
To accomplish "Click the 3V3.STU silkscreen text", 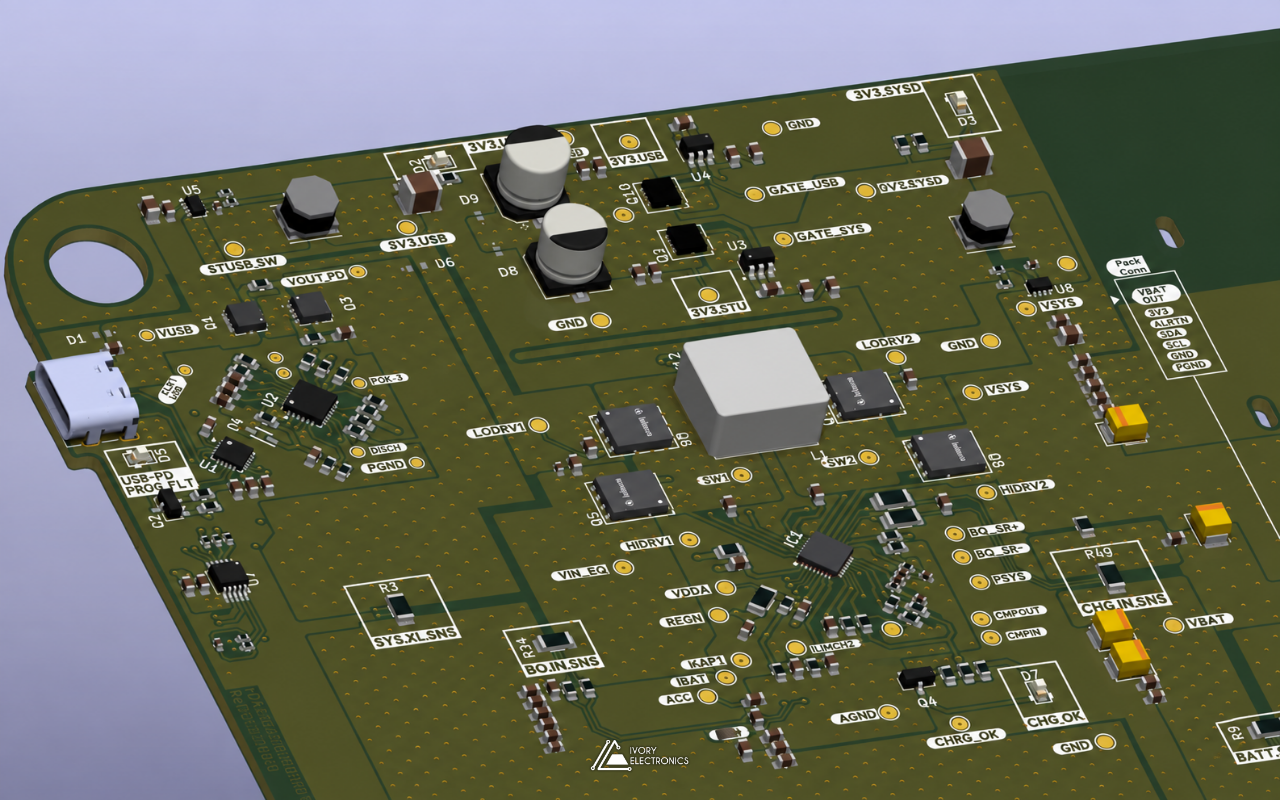I will [719, 310].
